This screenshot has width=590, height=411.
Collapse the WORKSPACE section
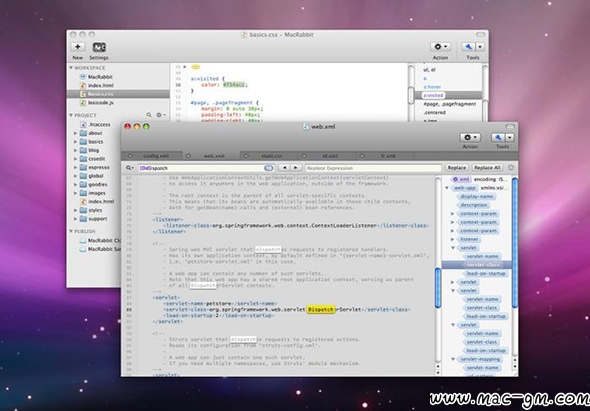pyautogui.click(x=71, y=68)
